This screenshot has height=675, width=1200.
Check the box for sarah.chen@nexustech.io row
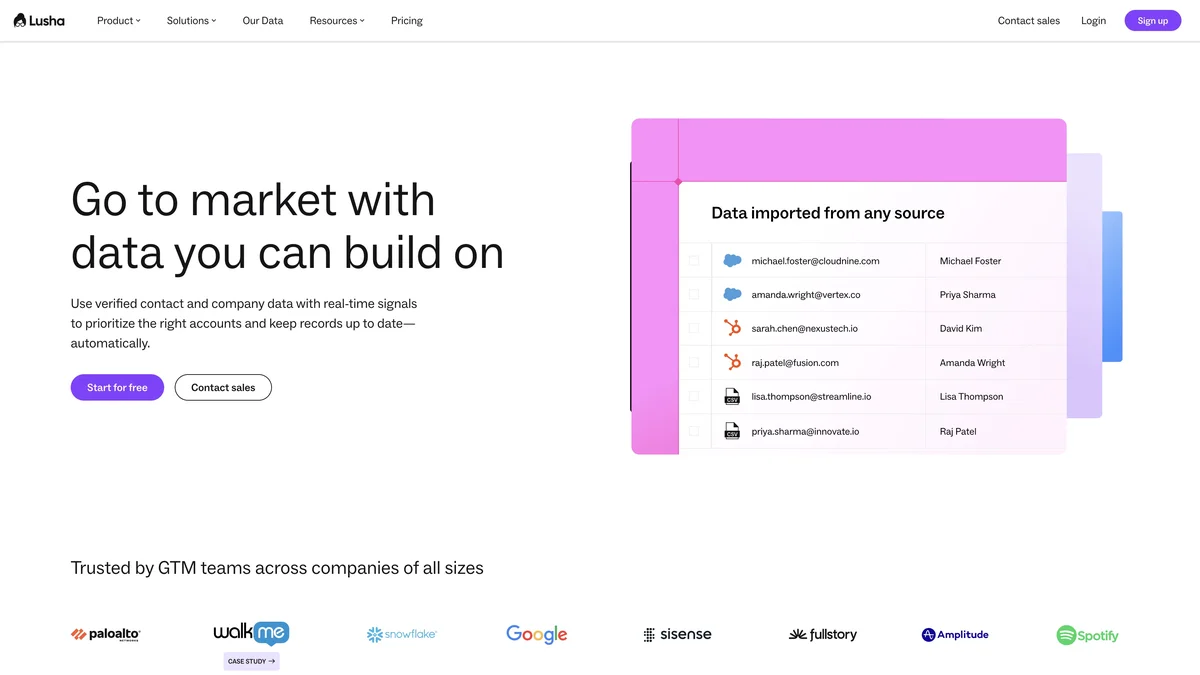pos(694,328)
